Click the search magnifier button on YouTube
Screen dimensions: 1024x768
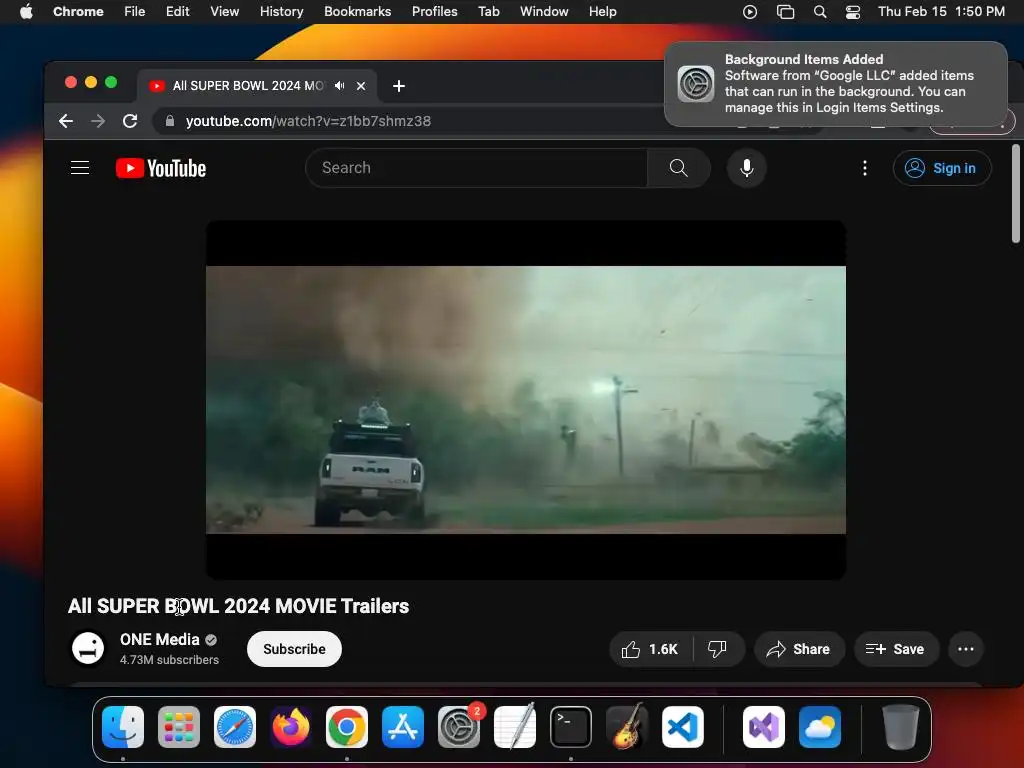coord(679,168)
